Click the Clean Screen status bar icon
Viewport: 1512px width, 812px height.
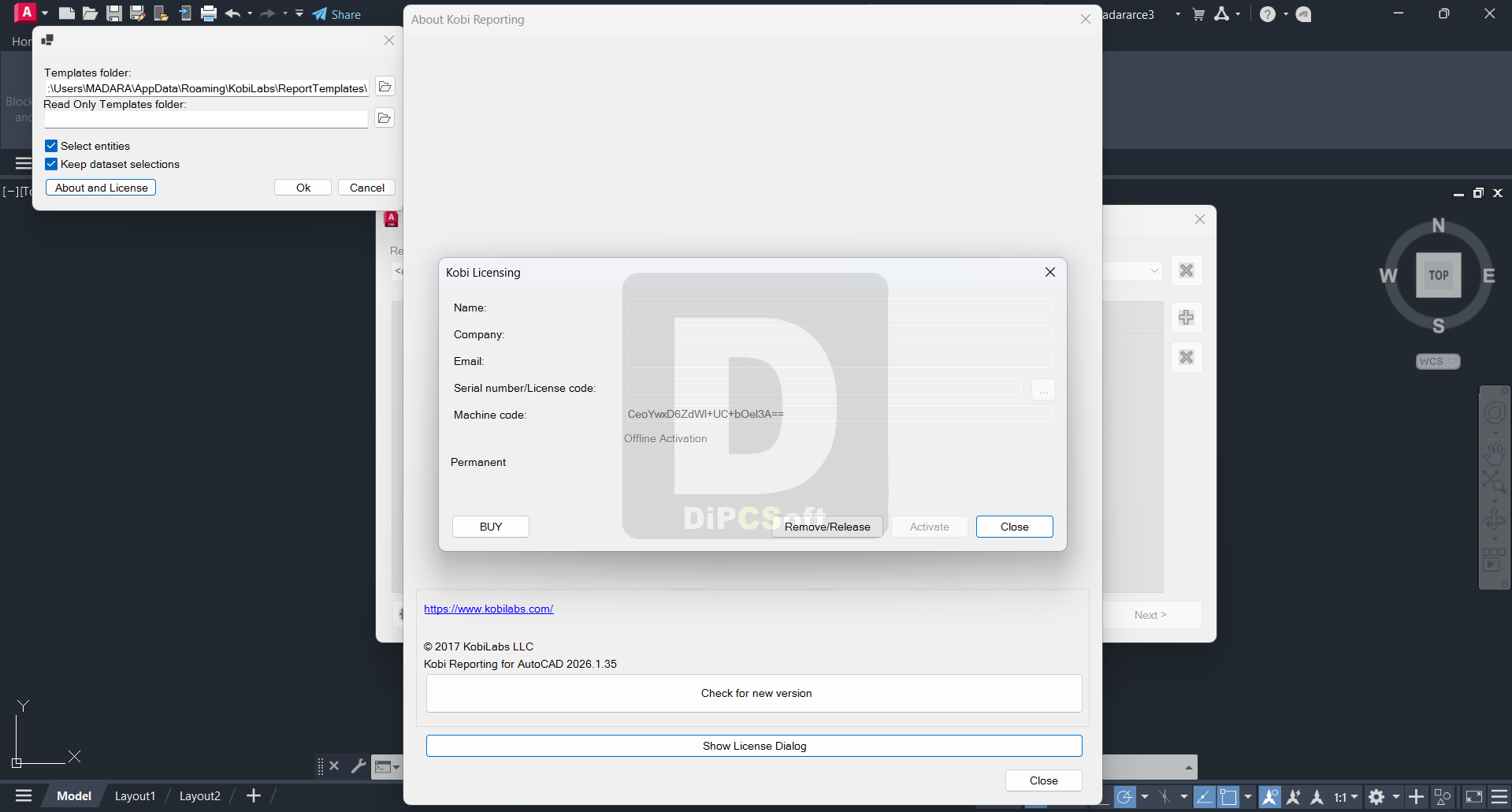pos(1474,797)
